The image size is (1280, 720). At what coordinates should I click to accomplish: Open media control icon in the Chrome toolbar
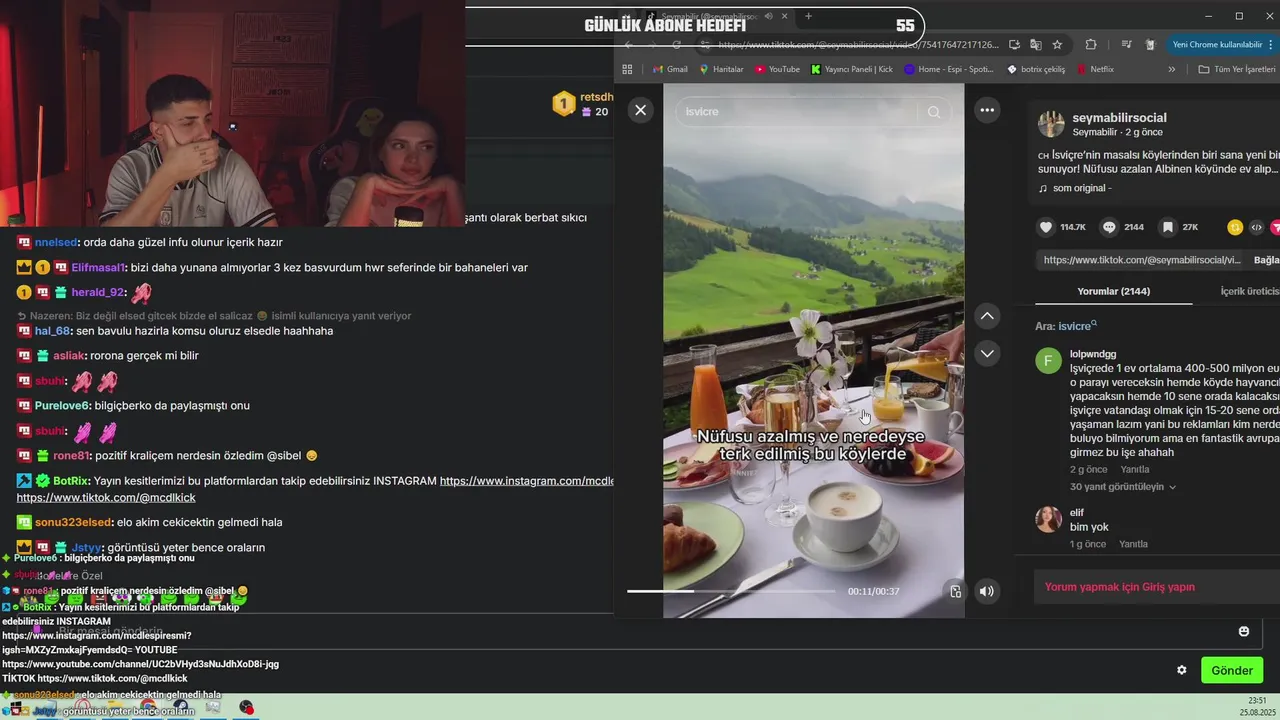click(x=1127, y=45)
